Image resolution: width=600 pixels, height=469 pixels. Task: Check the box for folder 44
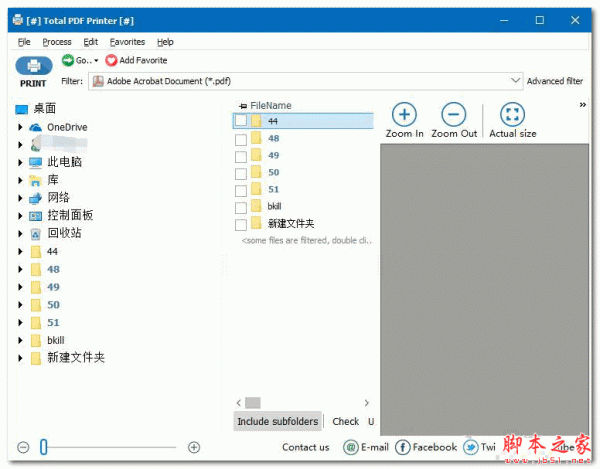241,121
